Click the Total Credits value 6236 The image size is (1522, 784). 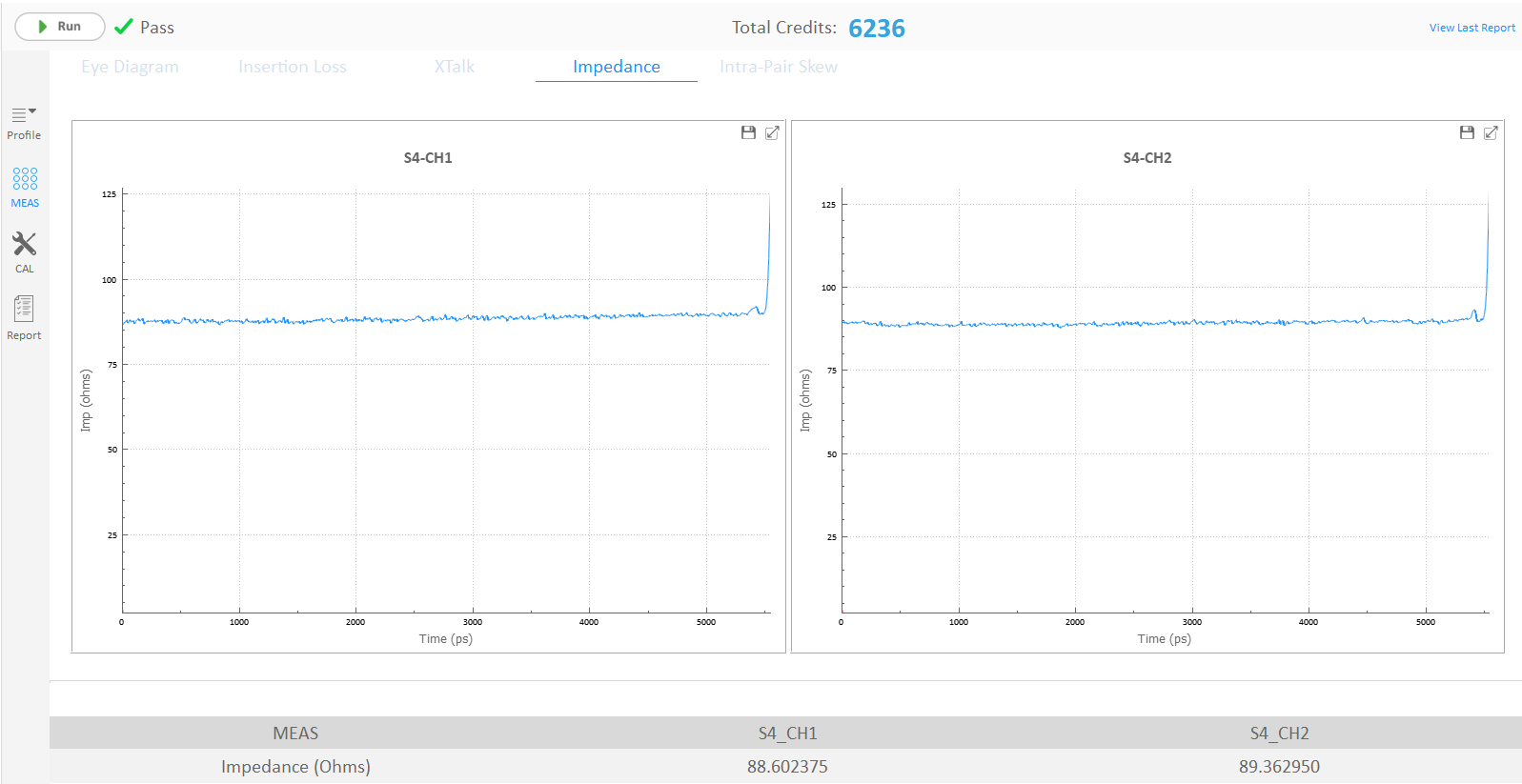(x=877, y=29)
